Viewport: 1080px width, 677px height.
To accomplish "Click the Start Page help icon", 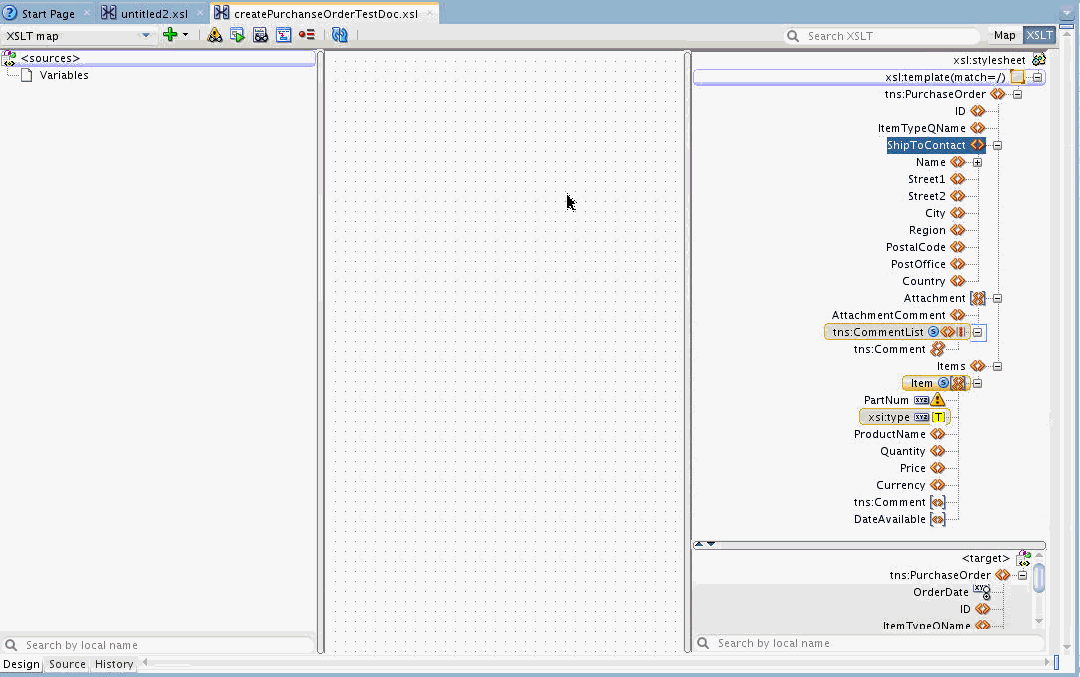I will click(10, 13).
